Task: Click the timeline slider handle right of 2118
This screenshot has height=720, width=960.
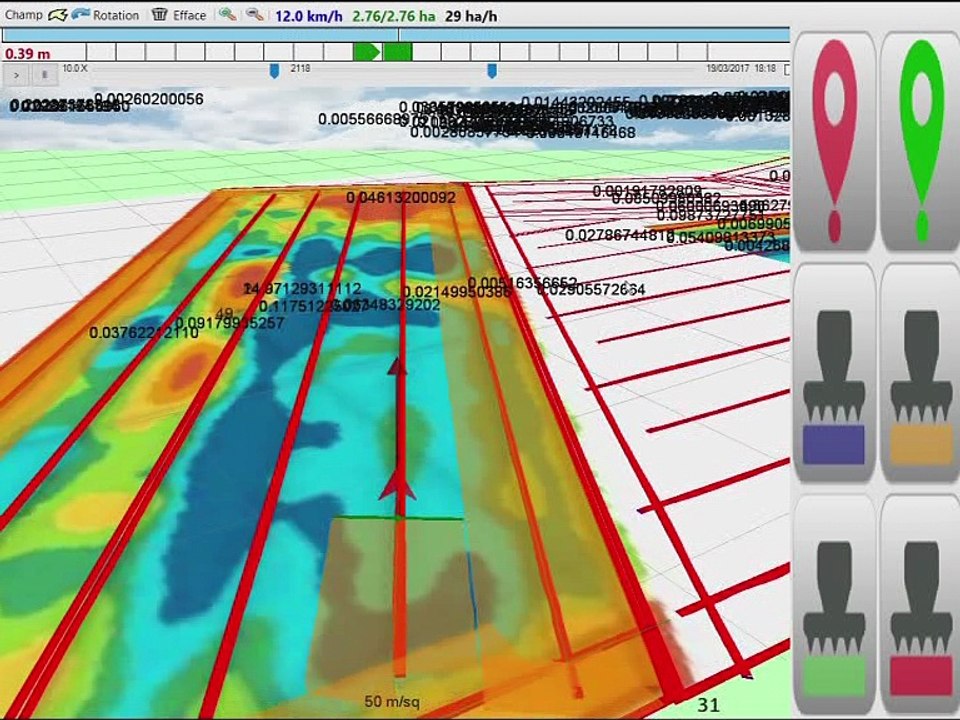Action: pyautogui.click(x=492, y=71)
